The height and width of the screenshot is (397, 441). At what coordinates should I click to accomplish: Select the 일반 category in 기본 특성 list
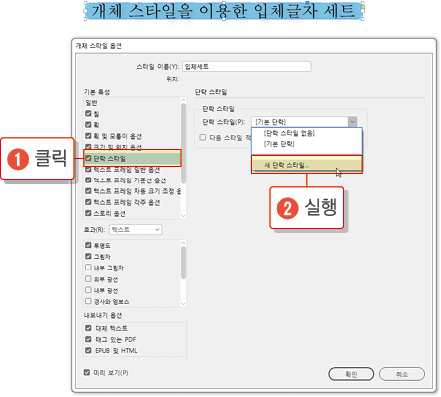point(91,103)
